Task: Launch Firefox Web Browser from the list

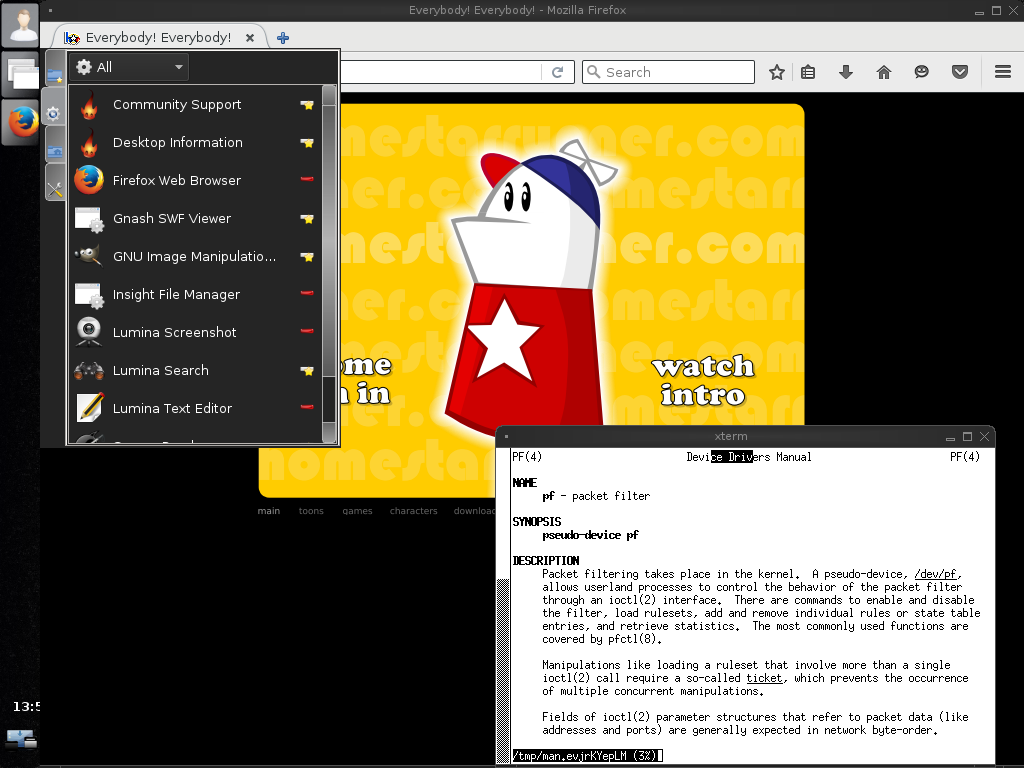Action: click(x=195, y=181)
